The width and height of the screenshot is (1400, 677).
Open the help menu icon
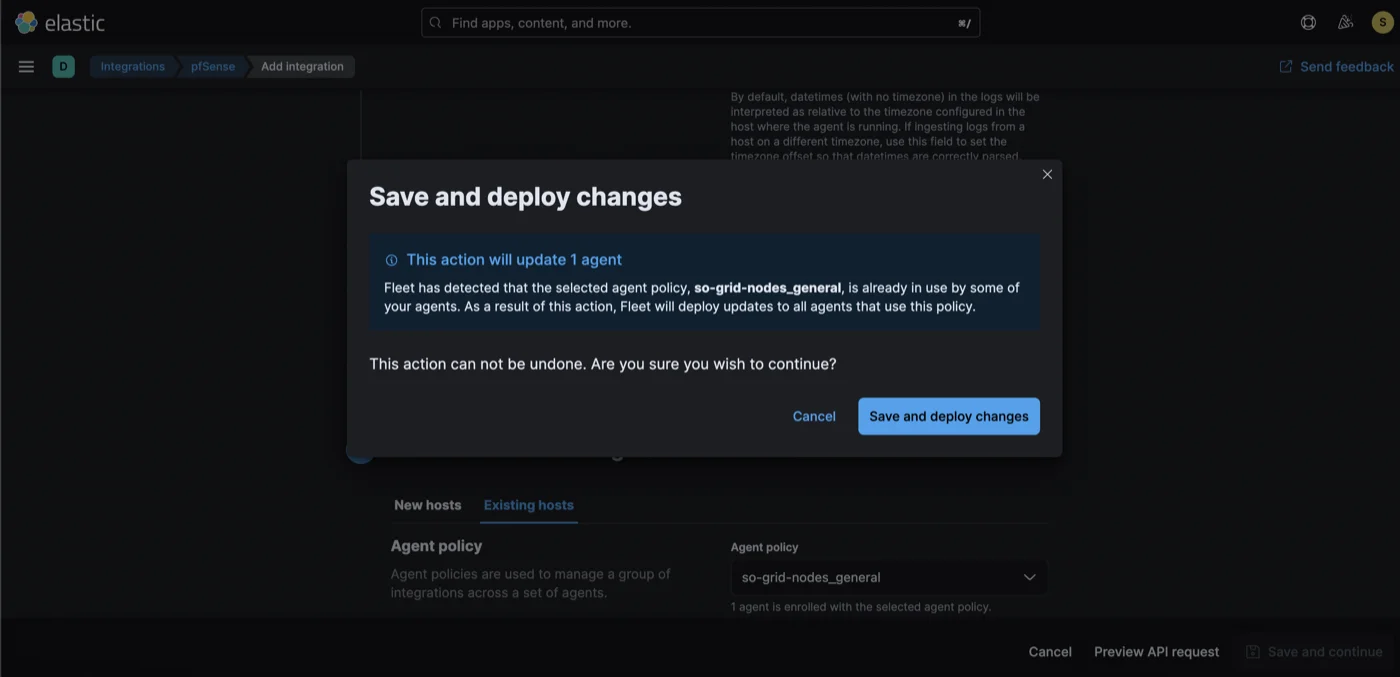coord(1308,22)
